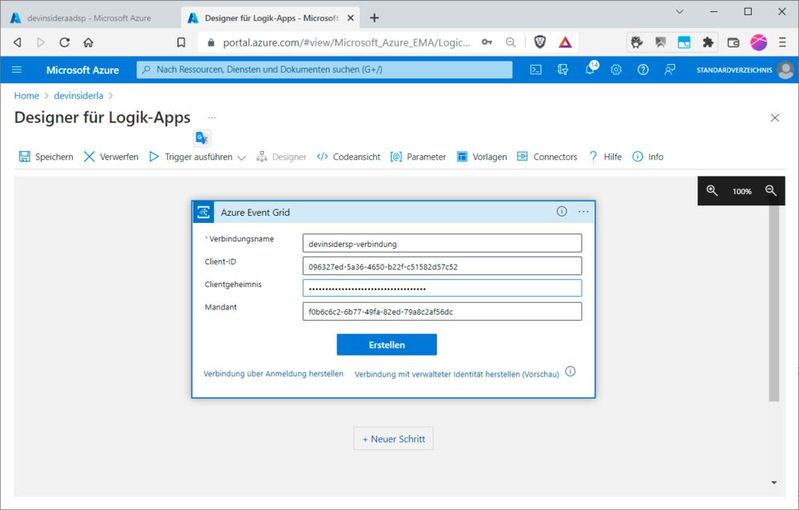The height and width of the screenshot is (510, 799).
Task: Click the password key icon in address bar
Action: (x=487, y=42)
